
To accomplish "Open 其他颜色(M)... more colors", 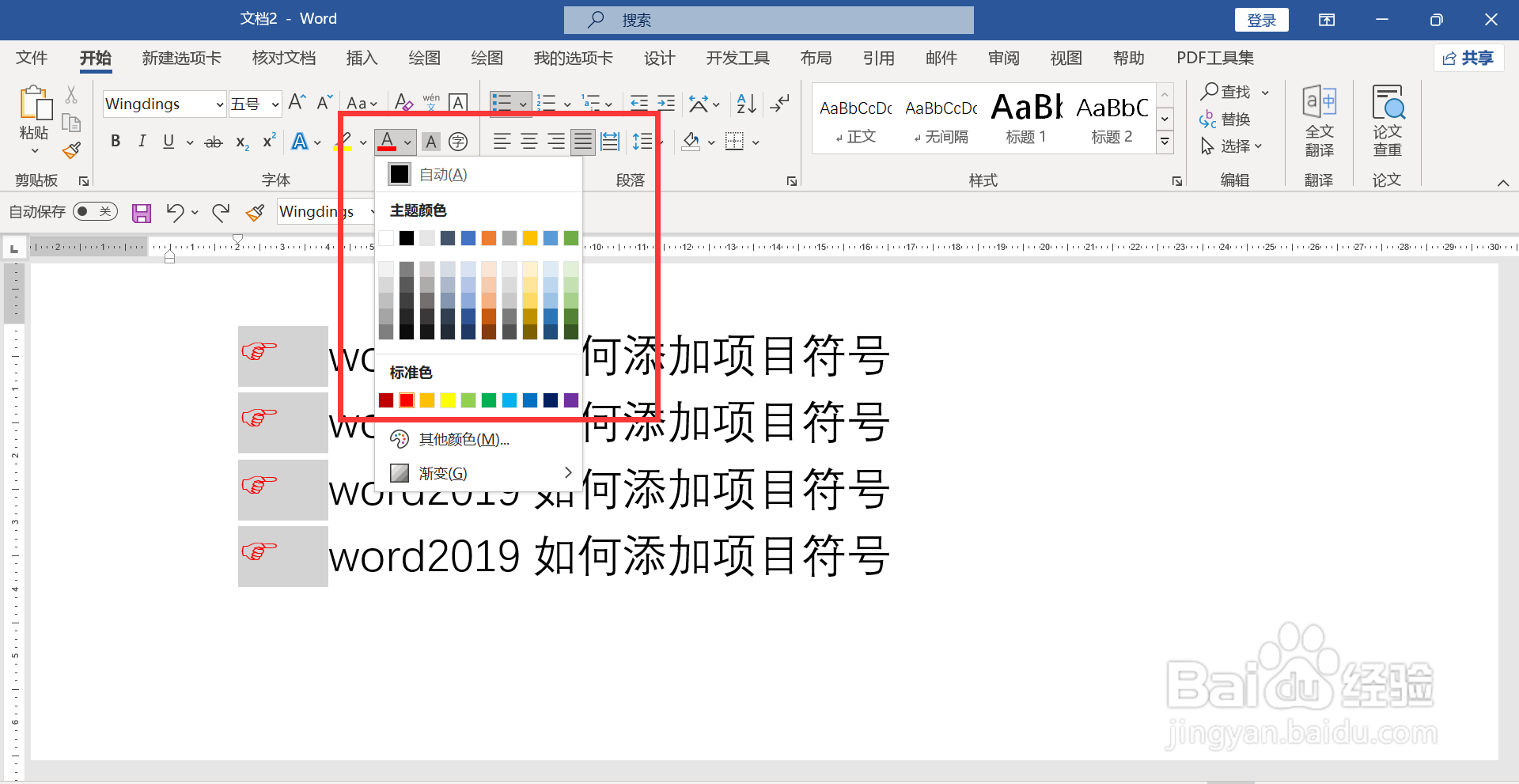I will pos(479,439).
